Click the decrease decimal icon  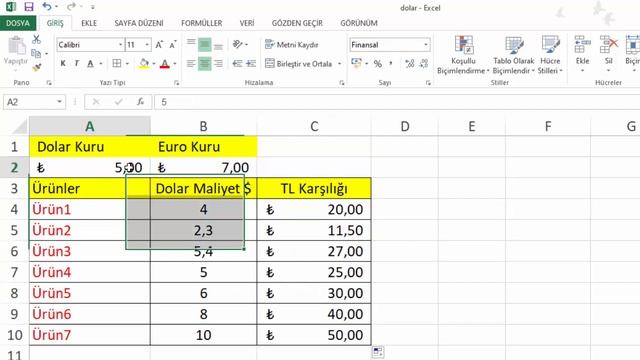click(x=424, y=64)
